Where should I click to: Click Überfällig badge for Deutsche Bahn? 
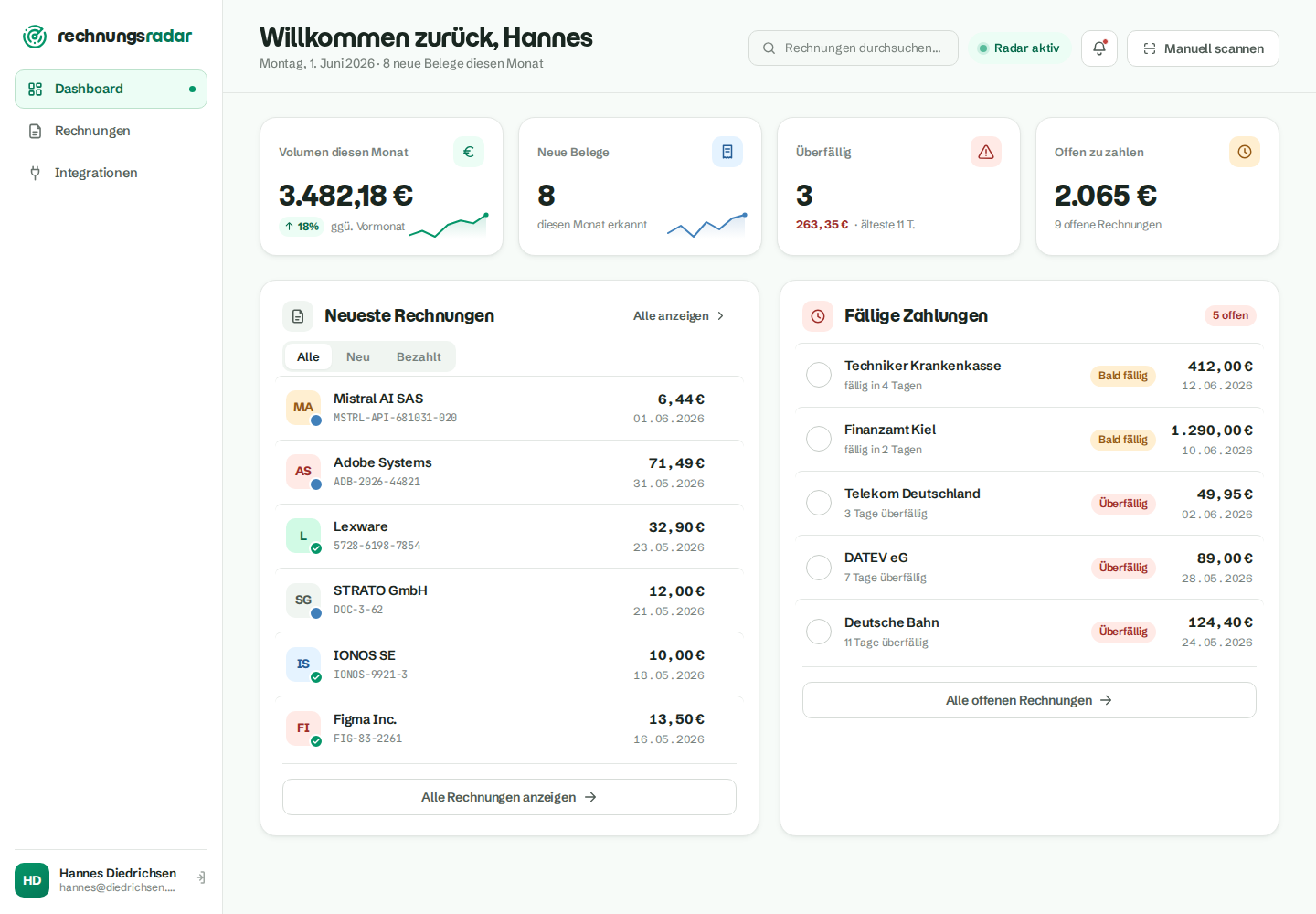click(x=1123, y=632)
